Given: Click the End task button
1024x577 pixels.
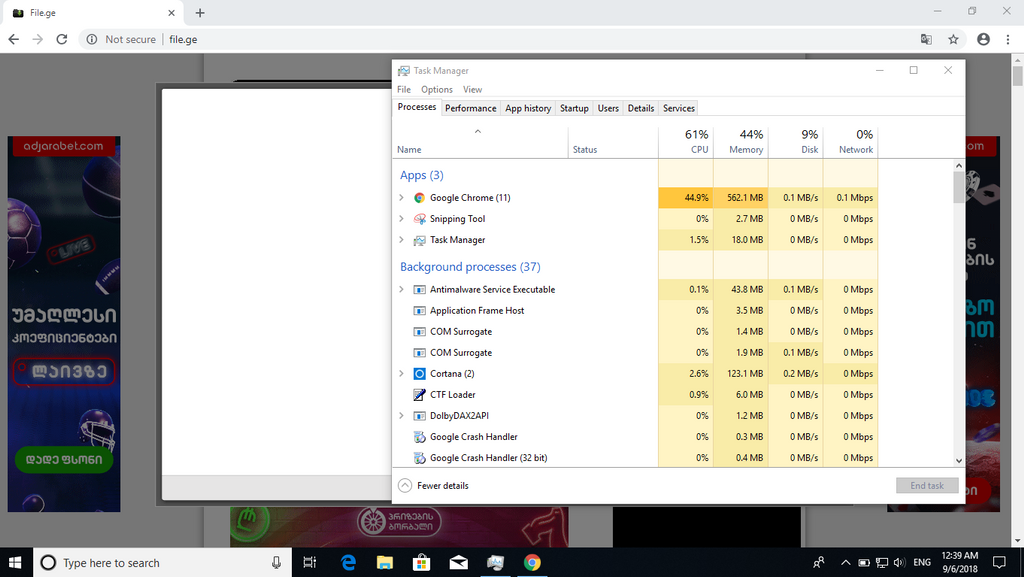Looking at the screenshot, I should tap(927, 486).
